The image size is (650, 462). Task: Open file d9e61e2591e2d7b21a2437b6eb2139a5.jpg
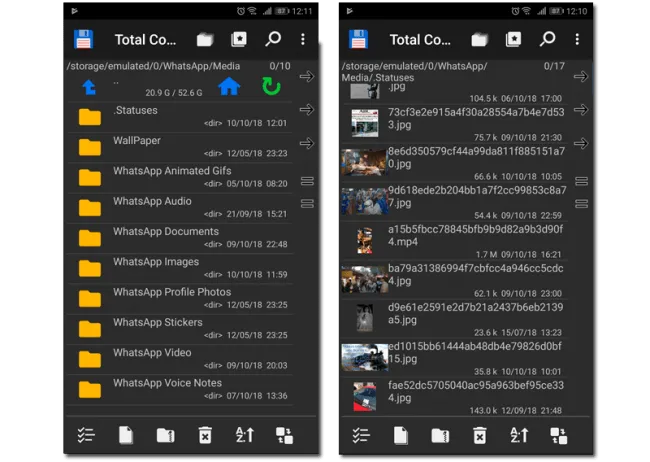454,319
